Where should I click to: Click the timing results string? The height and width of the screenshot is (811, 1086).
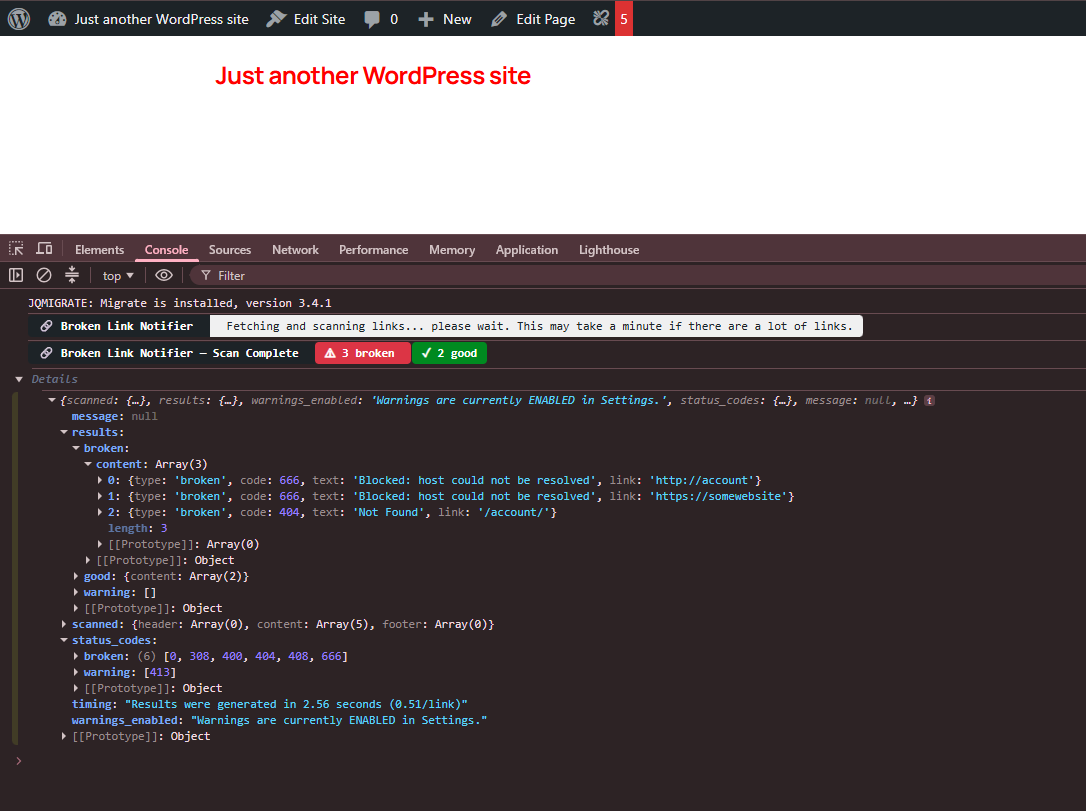(296, 704)
